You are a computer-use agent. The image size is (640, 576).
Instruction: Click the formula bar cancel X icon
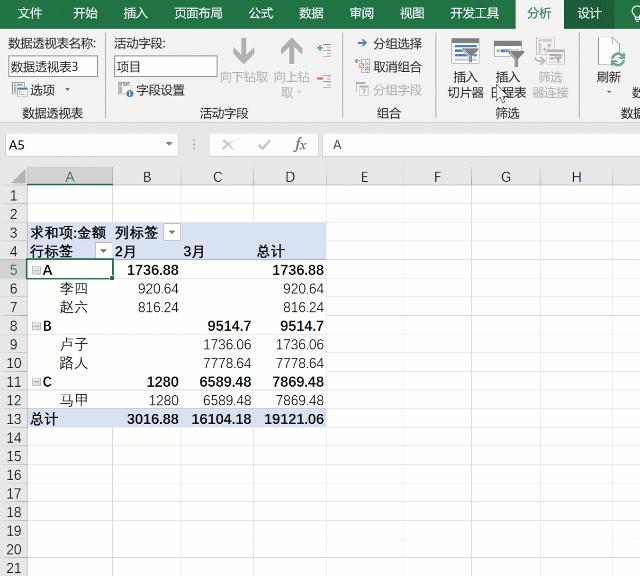228,145
